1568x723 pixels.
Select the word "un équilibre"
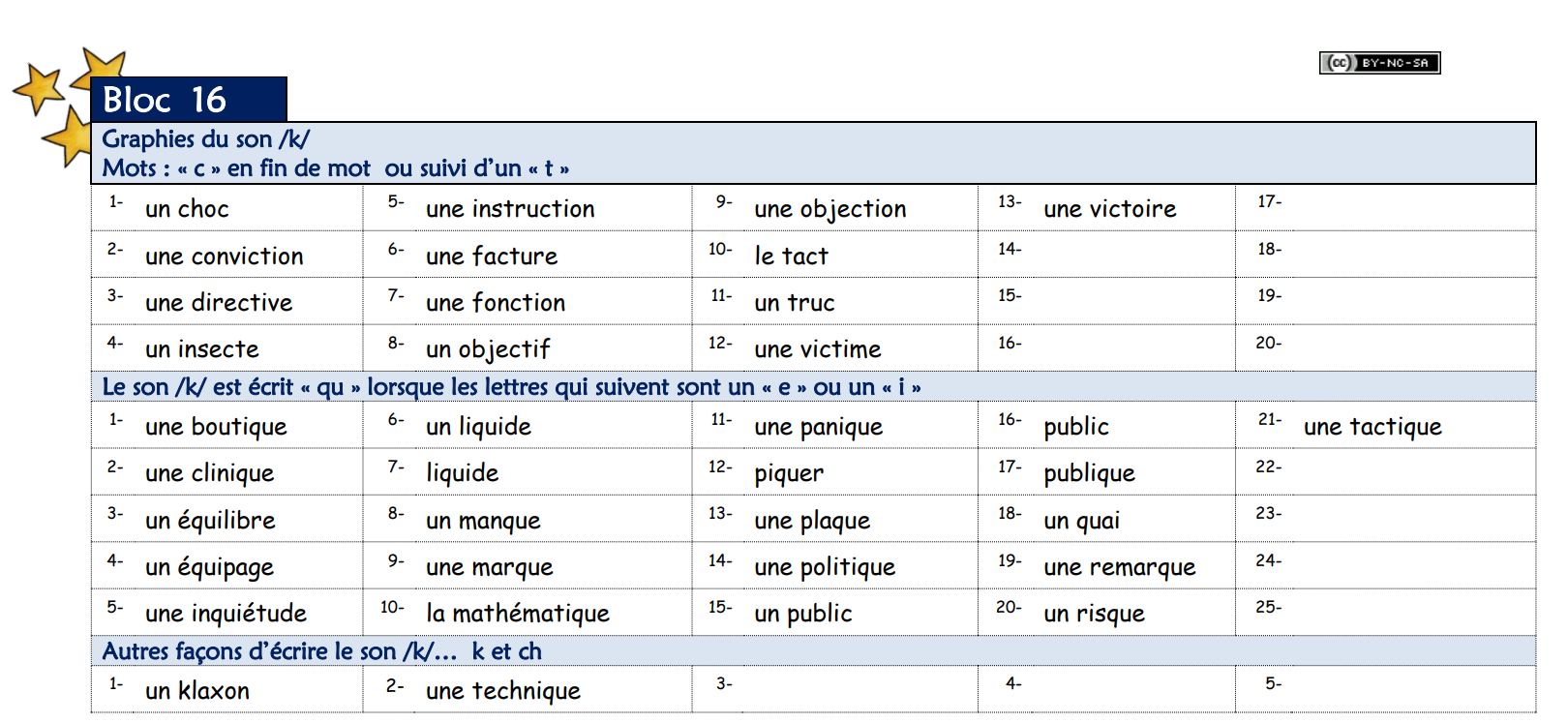210,521
